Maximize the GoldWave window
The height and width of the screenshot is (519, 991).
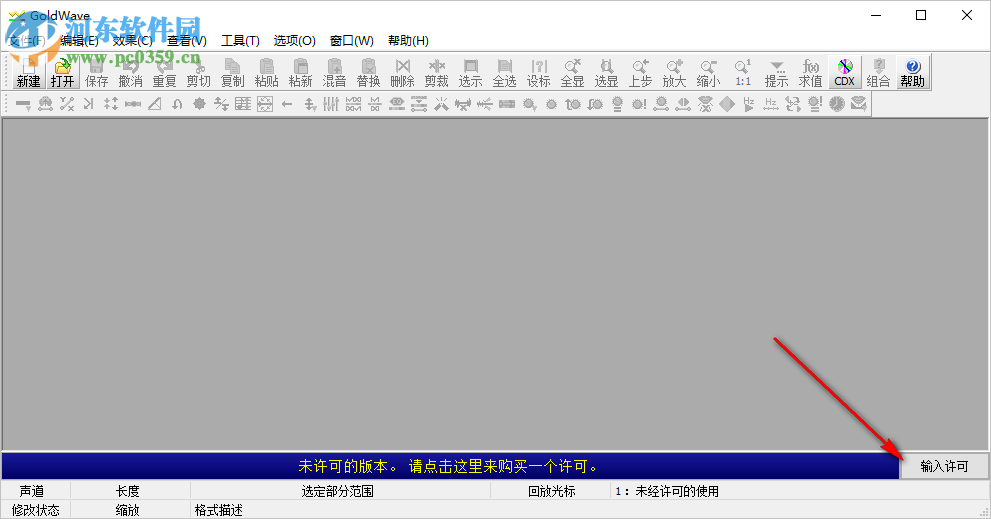click(921, 15)
